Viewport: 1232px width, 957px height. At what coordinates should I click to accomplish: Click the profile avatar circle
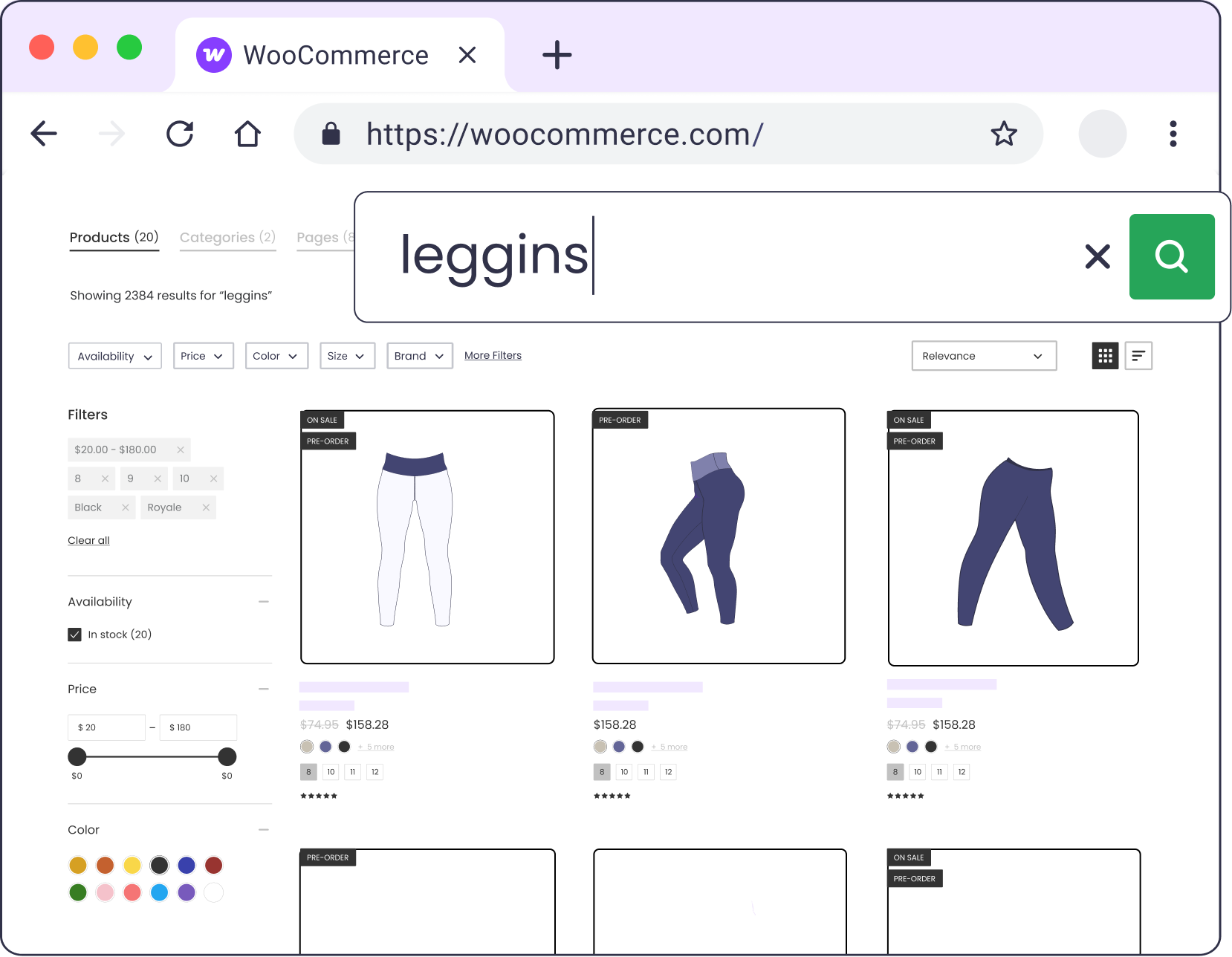1102,134
